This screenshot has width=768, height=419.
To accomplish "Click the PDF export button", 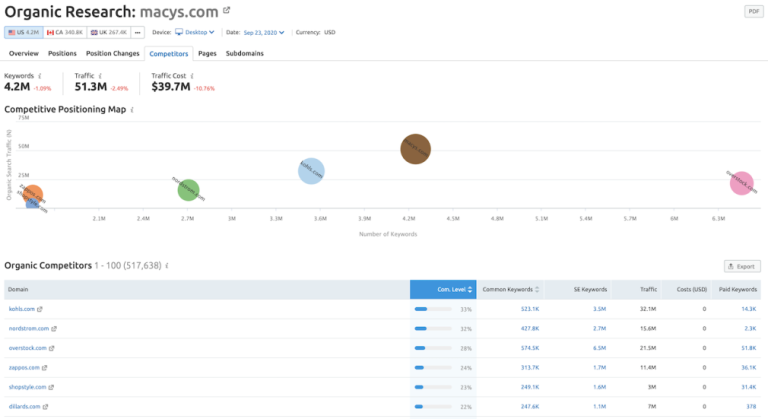I will pyautogui.click(x=753, y=11).
